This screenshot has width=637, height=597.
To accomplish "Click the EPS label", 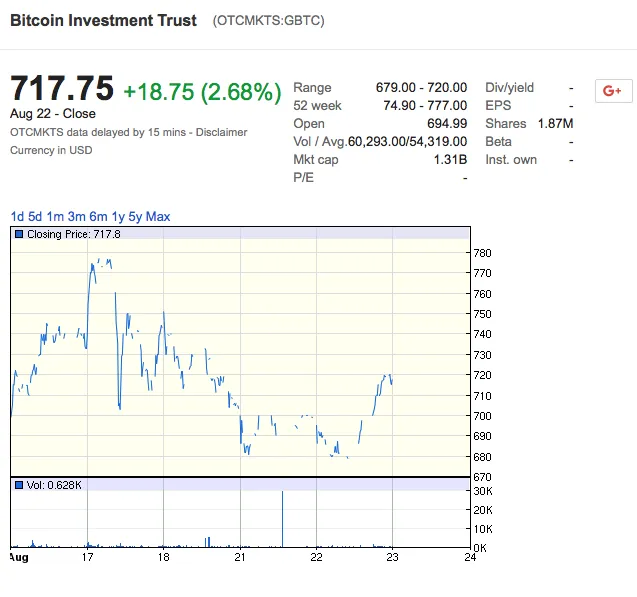I will (x=498, y=106).
